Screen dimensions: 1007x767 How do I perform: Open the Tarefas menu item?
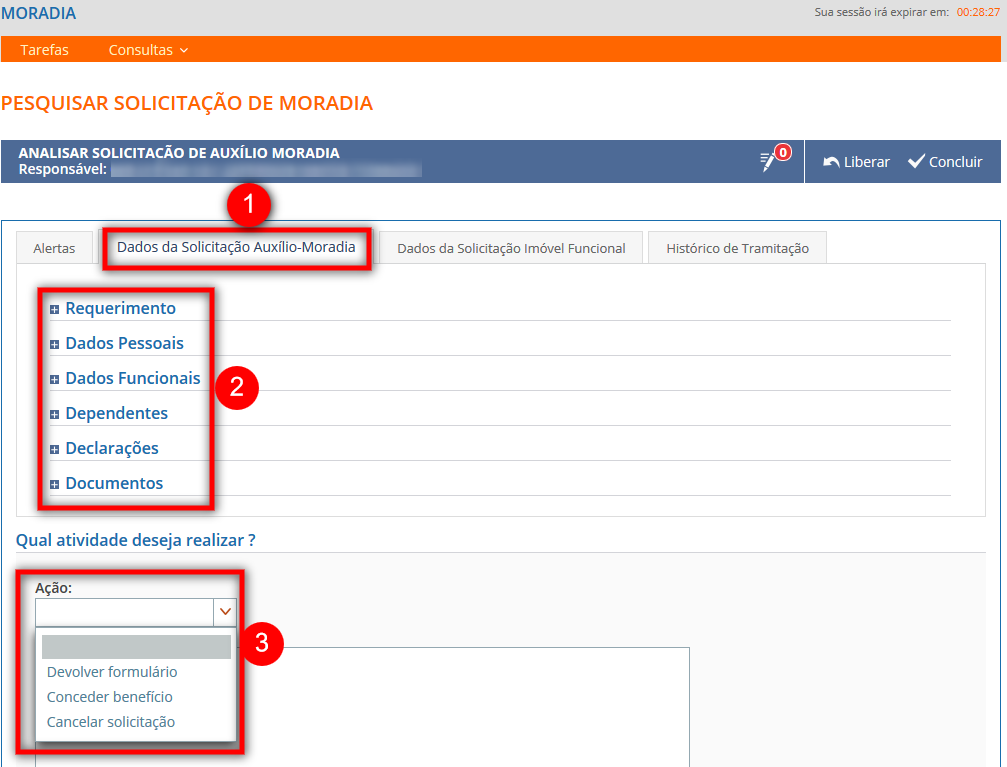click(44, 50)
